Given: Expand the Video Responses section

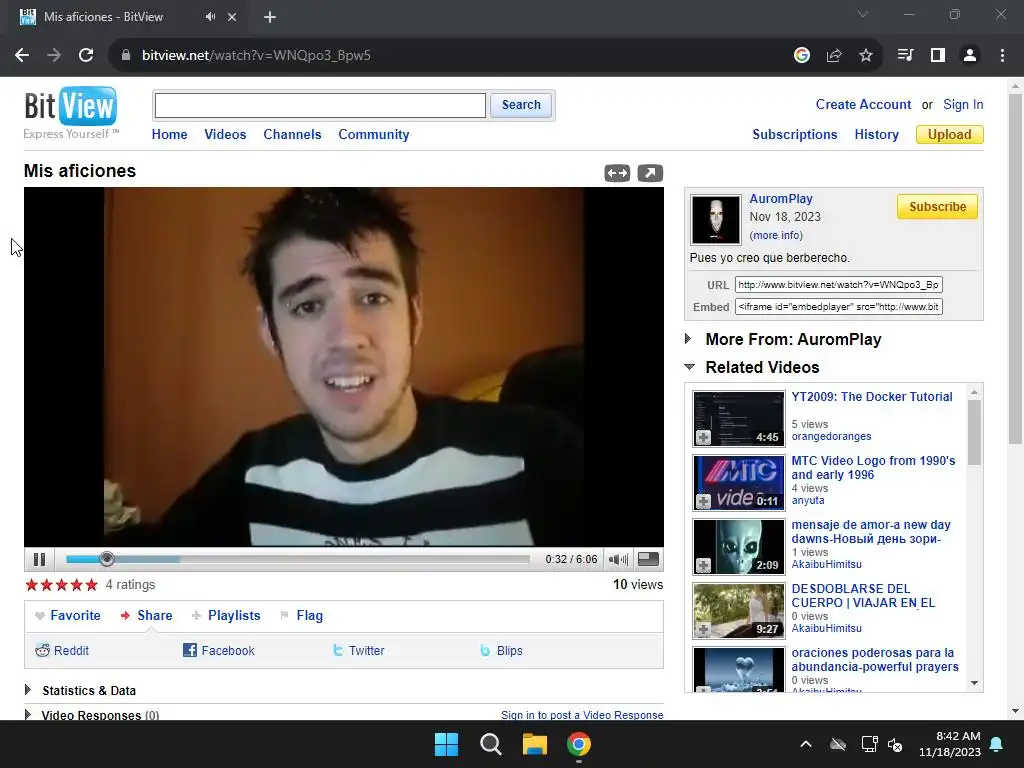Looking at the screenshot, I should tap(27, 714).
